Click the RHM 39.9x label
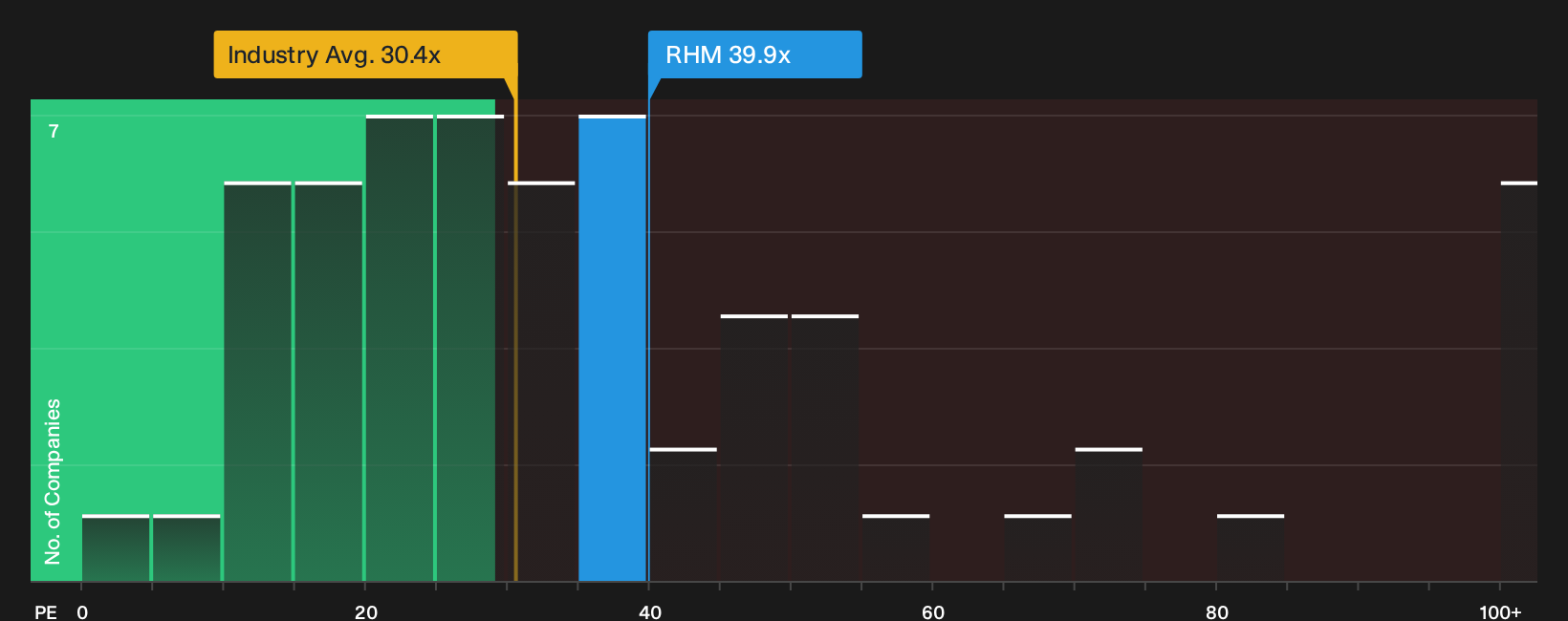The image size is (1568, 621). (754, 54)
